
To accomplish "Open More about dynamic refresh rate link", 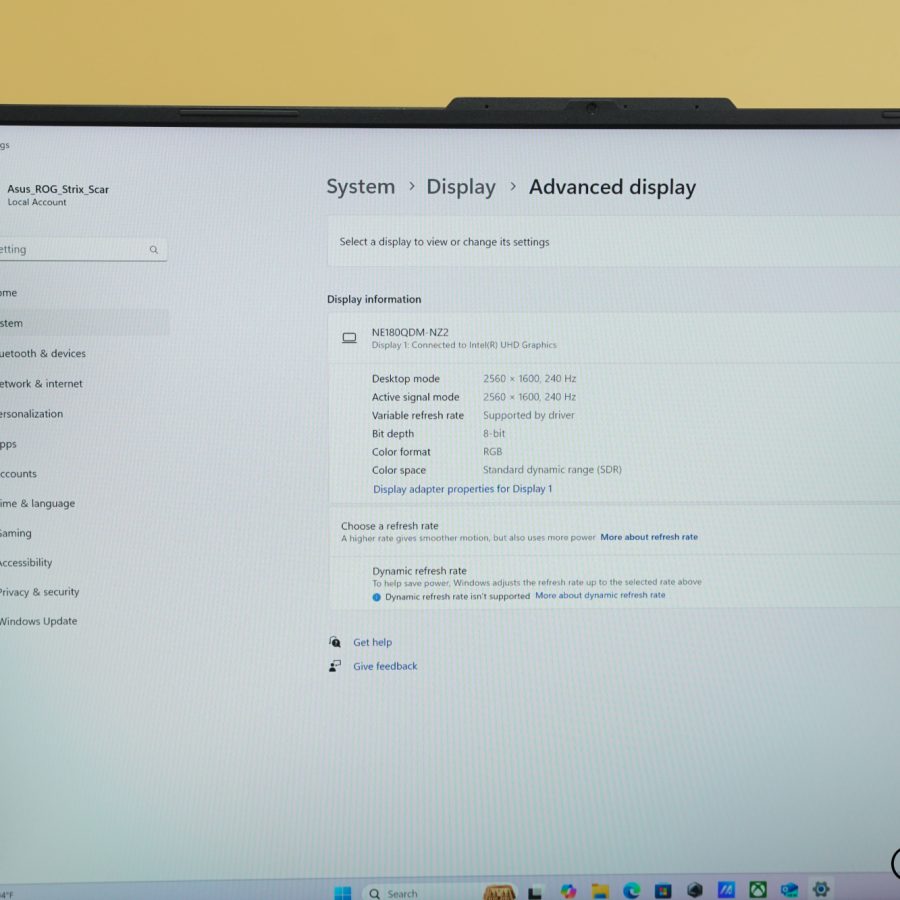I will point(600,595).
